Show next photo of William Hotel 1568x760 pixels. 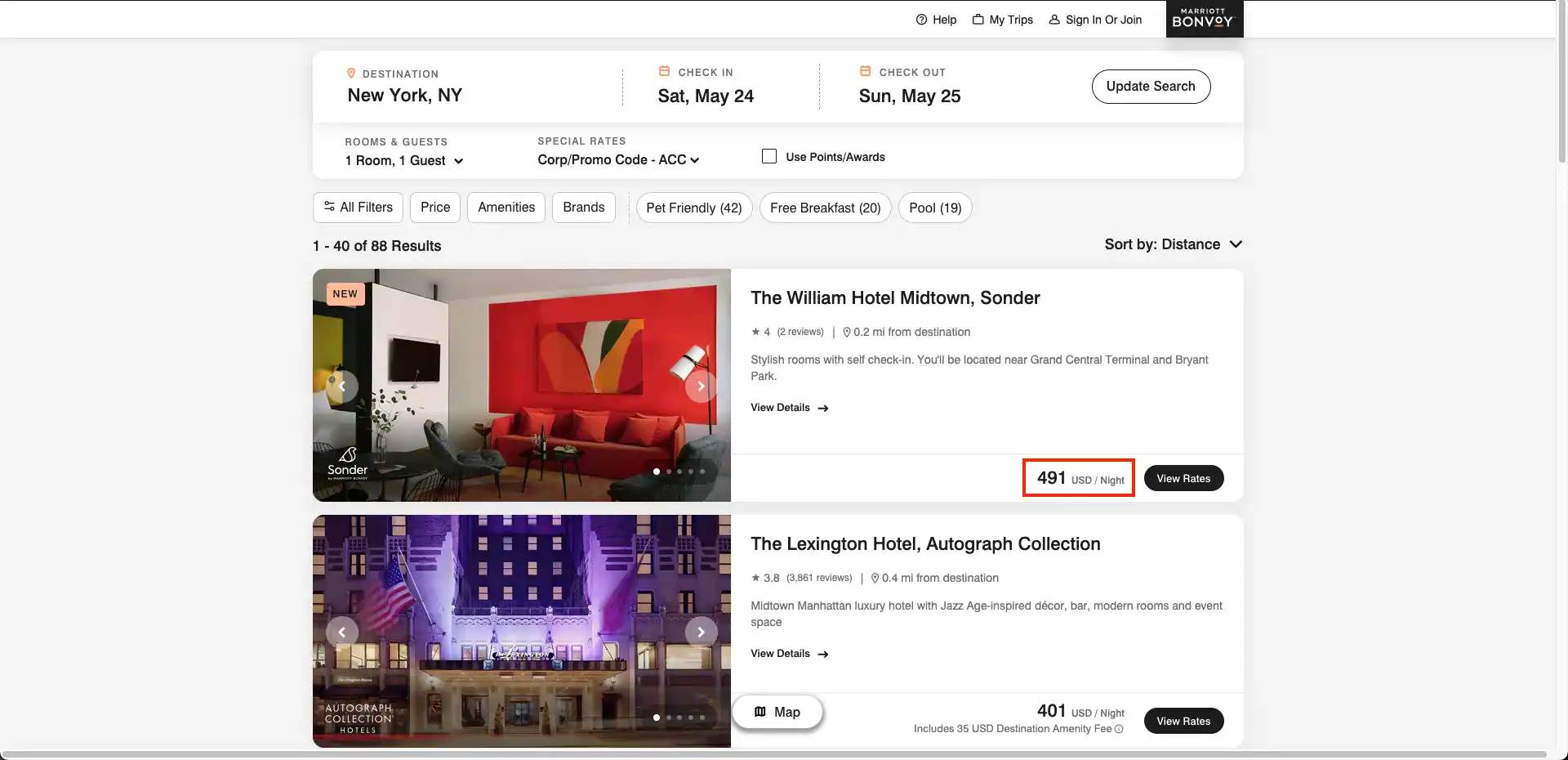point(701,386)
